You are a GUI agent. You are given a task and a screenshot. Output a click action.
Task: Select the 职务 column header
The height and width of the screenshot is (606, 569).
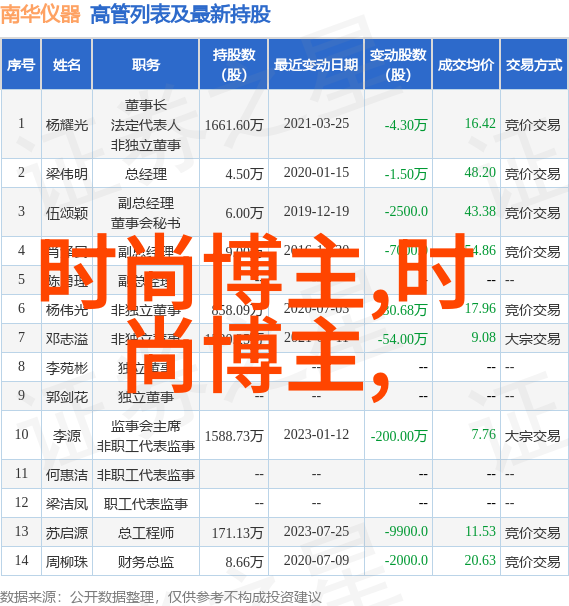click(146, 65)
